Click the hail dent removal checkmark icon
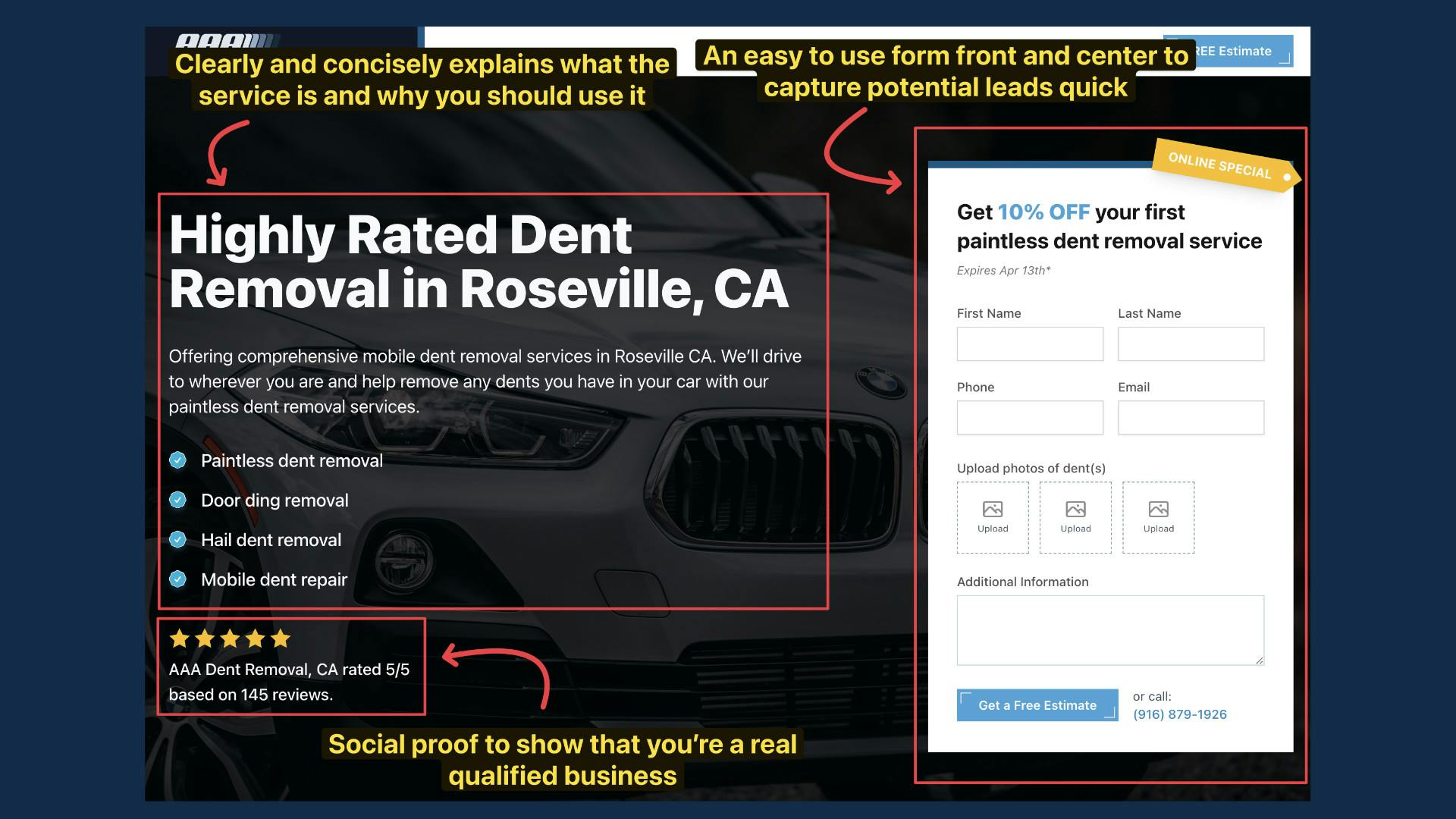This screenshot has width=1456, height=819. click(178, 539)
